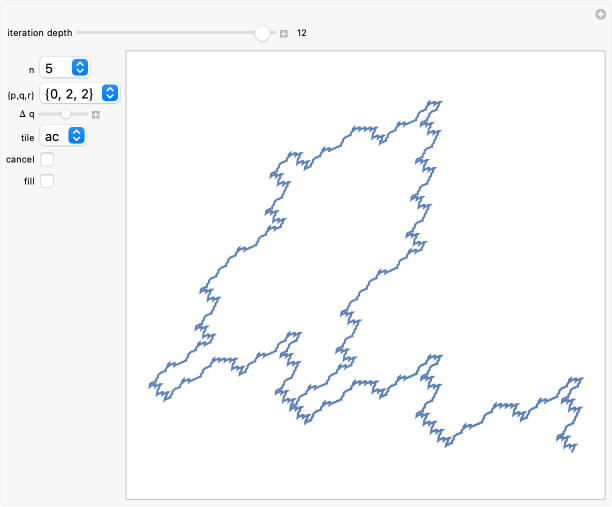Click the "fill" label text
This screenshot has height=507, width=612.
pyautogui.click(x=29, y=181)
